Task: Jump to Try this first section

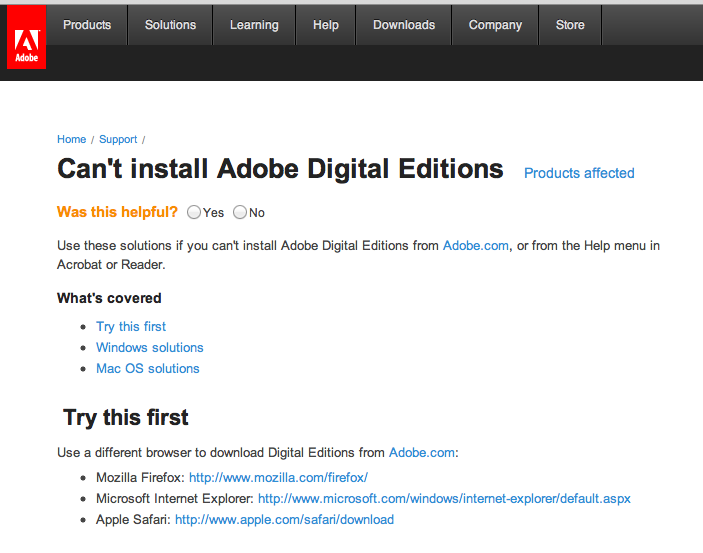Action: click(131, 327)
